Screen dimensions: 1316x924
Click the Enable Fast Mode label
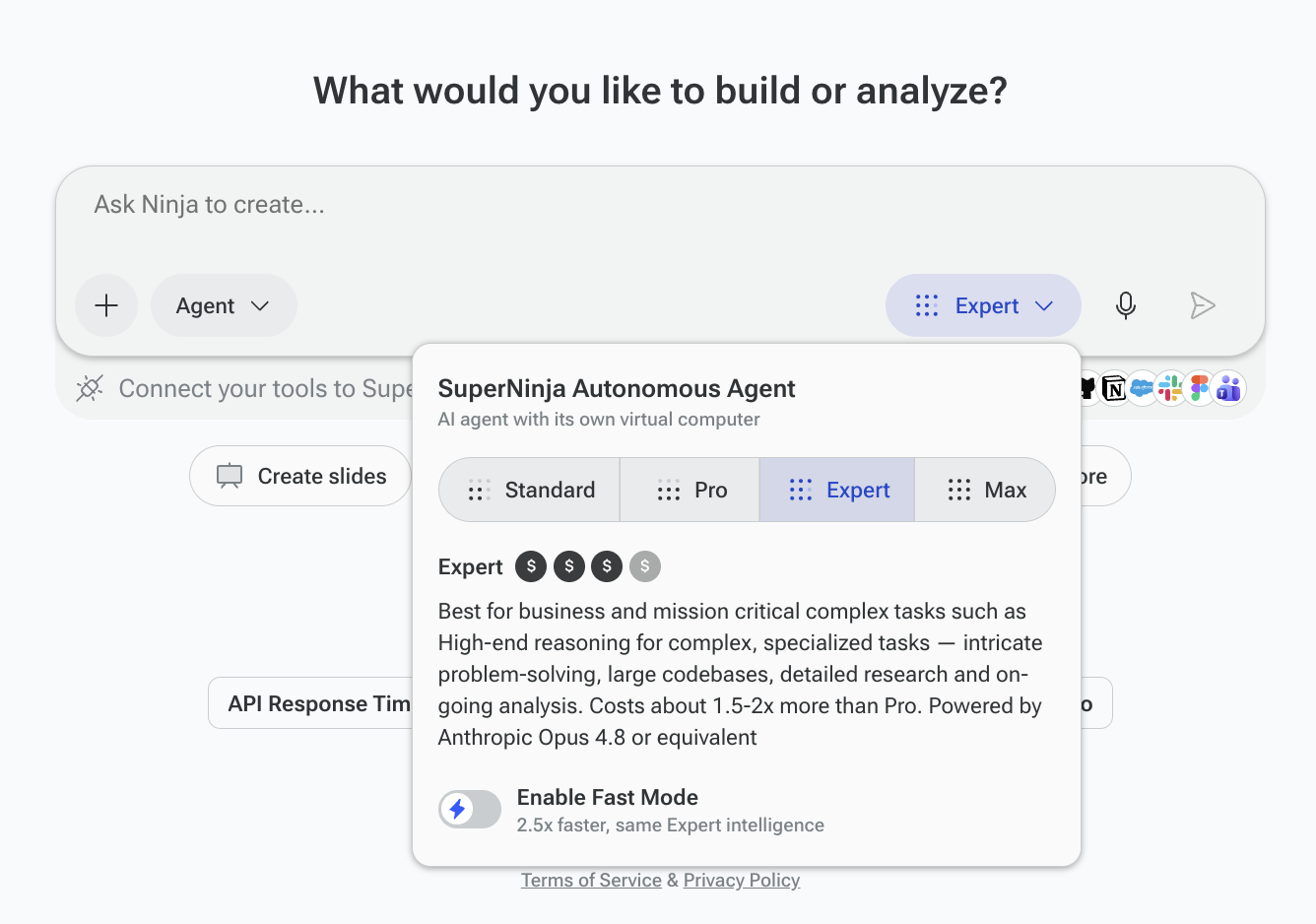click(x=608, y=797)
